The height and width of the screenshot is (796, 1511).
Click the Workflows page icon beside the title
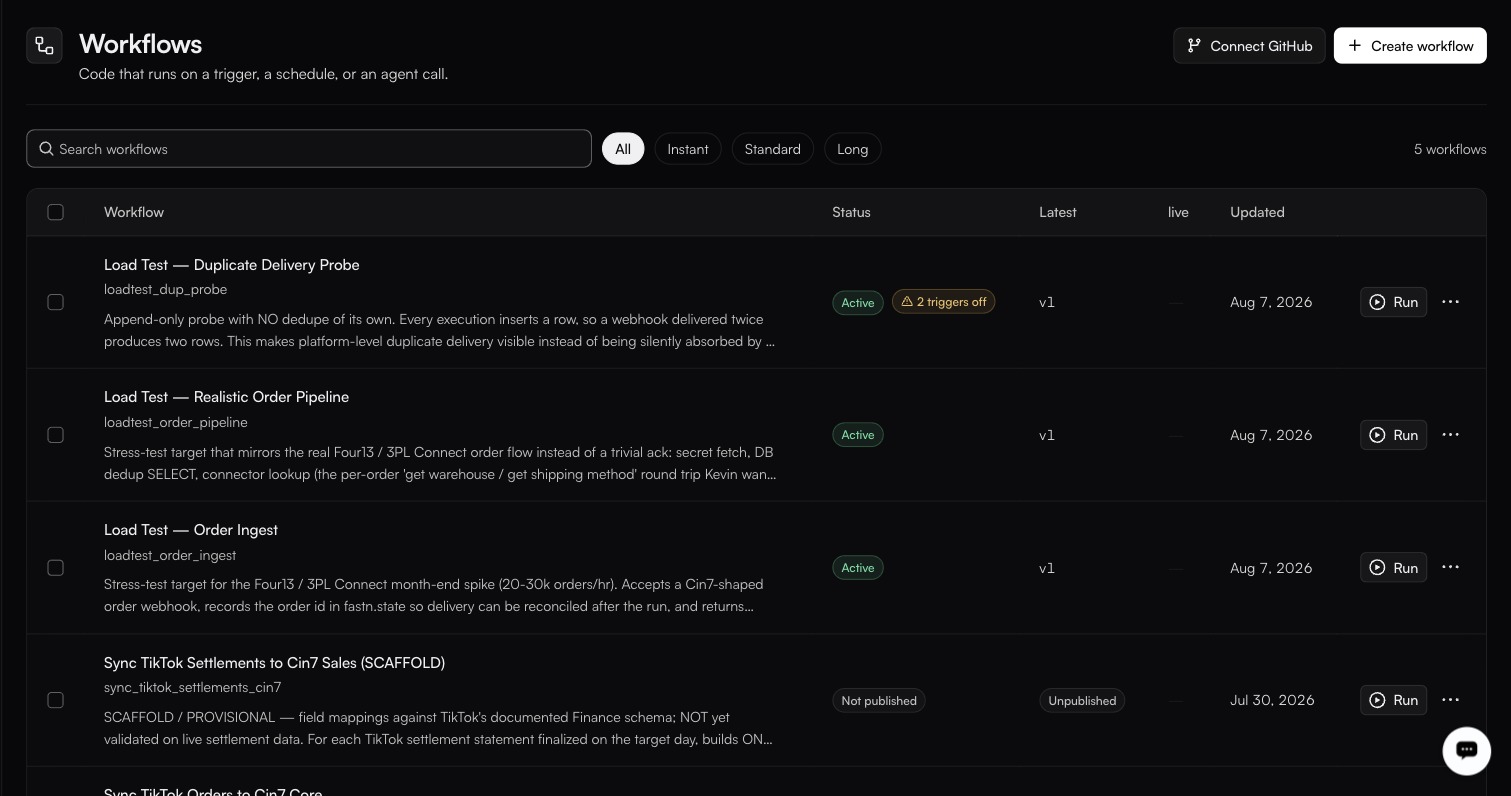[x=44, y=45]
